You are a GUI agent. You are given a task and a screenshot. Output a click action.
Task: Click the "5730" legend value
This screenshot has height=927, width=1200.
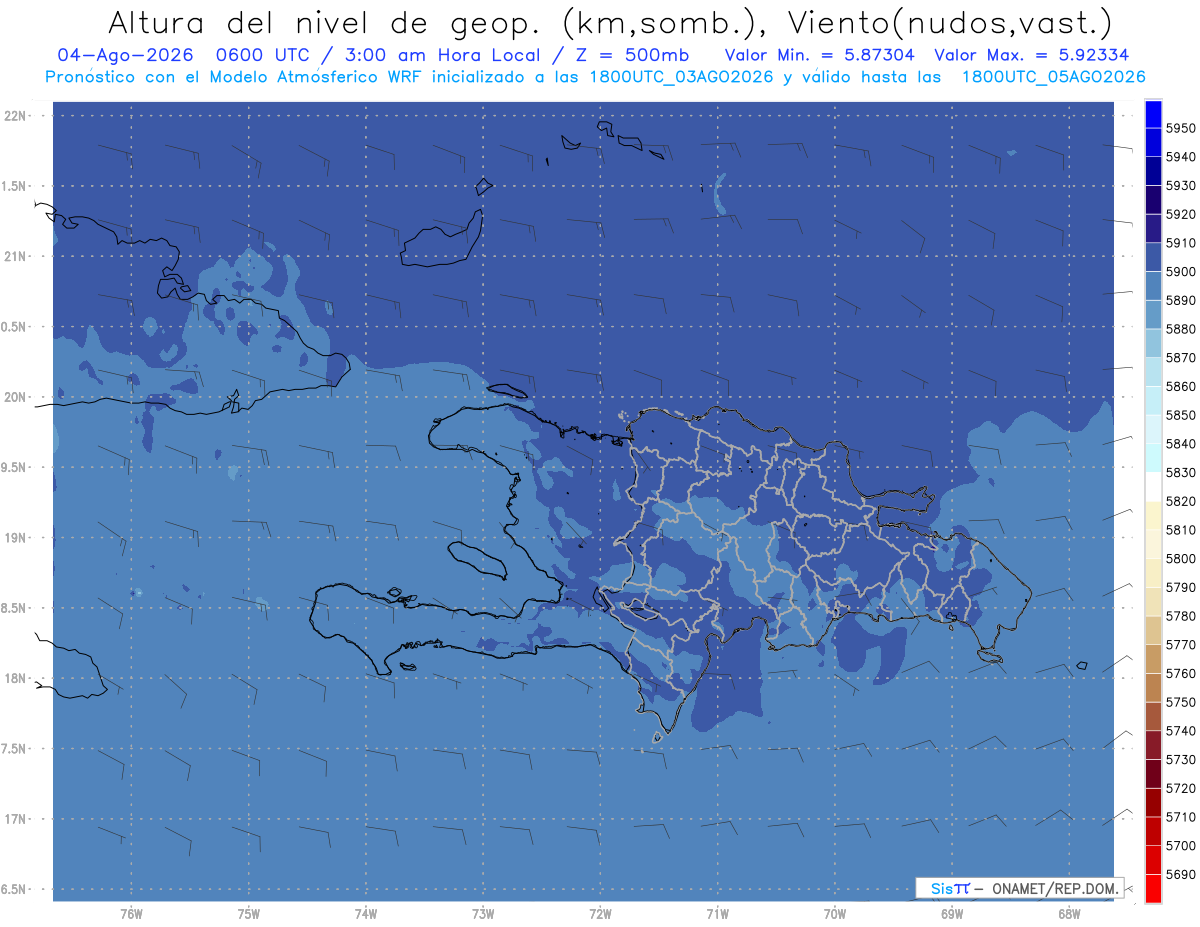click(x=1180, y=760)
